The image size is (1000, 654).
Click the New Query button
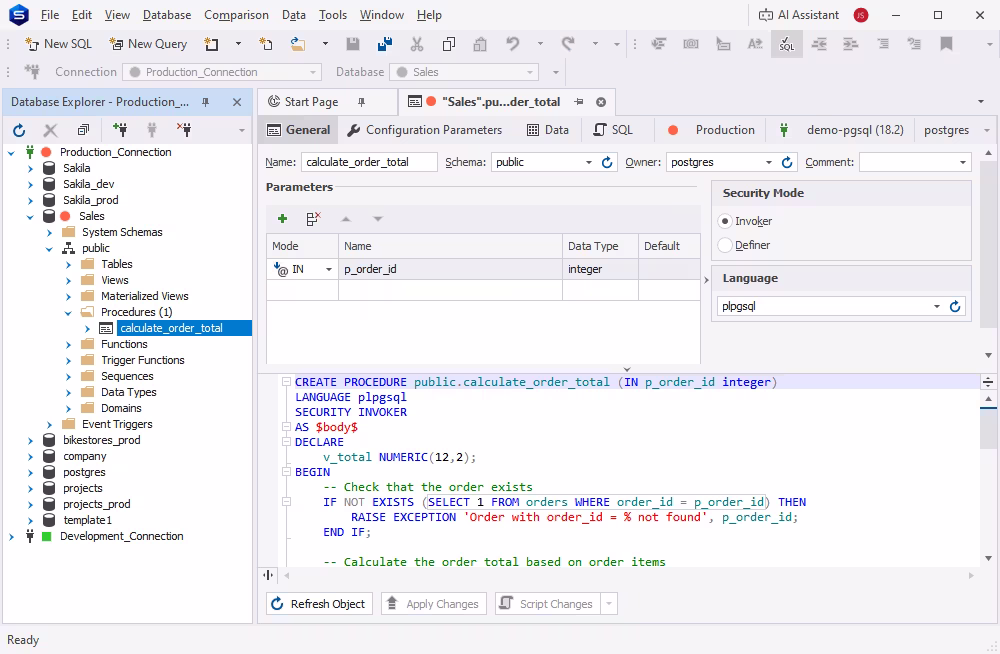[149, 44]
